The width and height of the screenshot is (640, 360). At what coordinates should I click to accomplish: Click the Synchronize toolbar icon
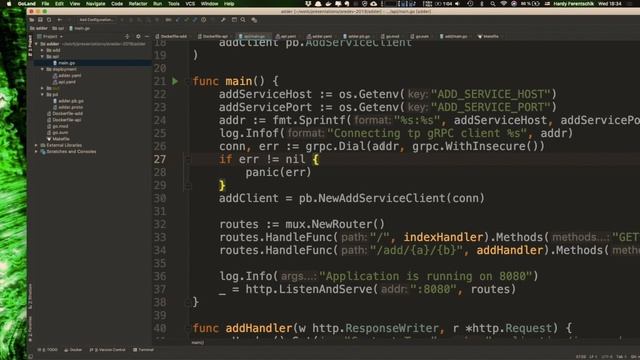(x=49, y=20)
